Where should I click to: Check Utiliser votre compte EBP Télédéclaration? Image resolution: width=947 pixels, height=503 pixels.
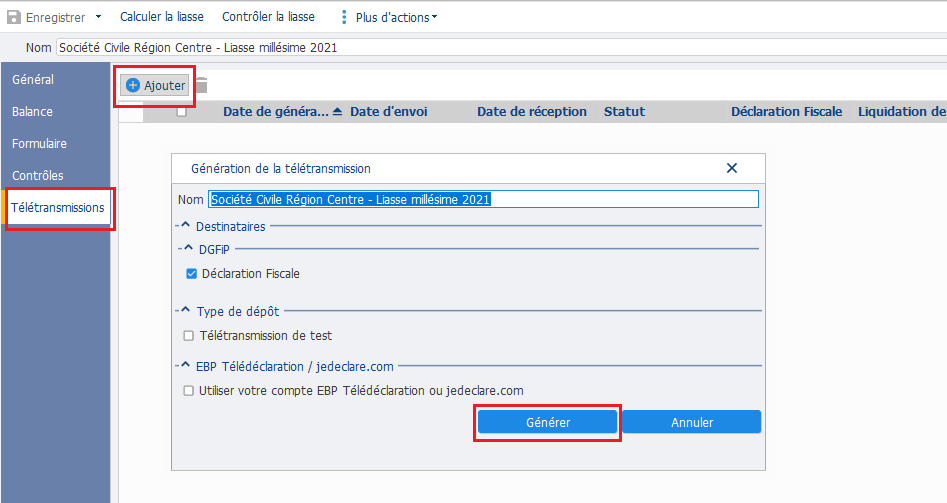click(189, 391)
